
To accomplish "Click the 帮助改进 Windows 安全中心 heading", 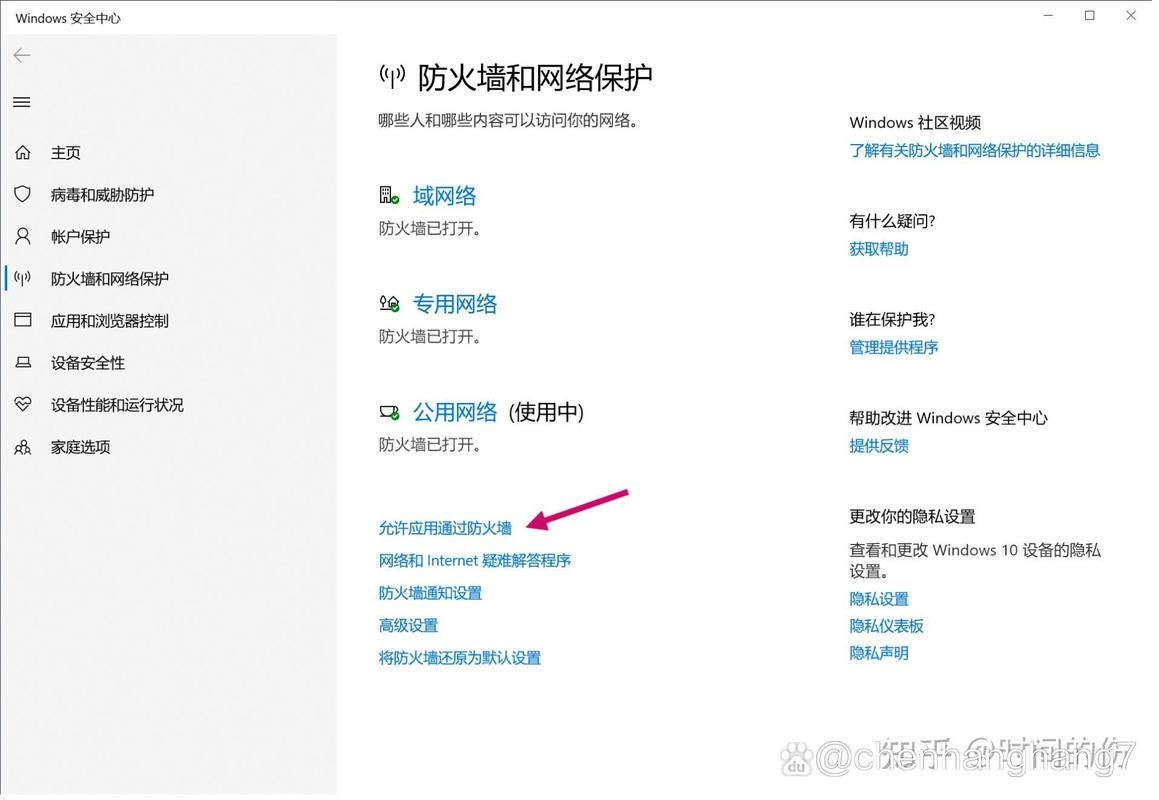I will [948, 418].
